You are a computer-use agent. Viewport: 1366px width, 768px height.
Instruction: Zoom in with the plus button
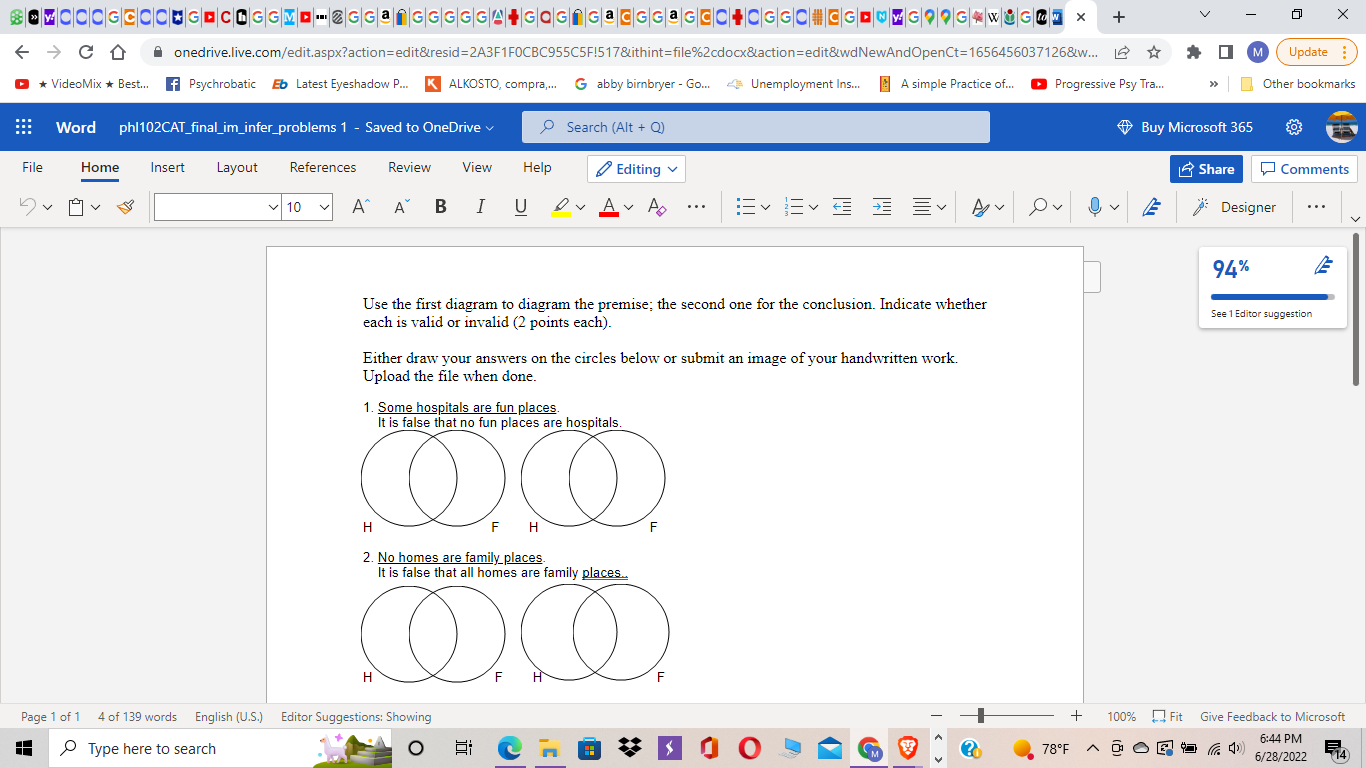pyautogui.click(x=1076, y=716)
